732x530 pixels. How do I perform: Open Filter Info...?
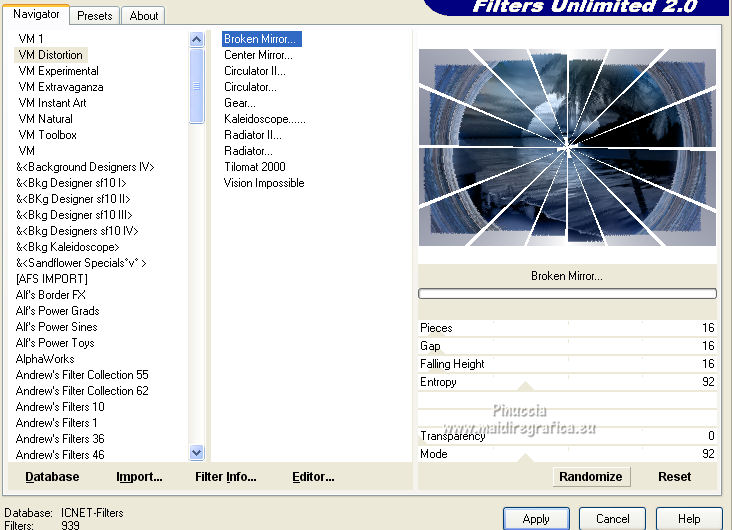coord(225,477)
